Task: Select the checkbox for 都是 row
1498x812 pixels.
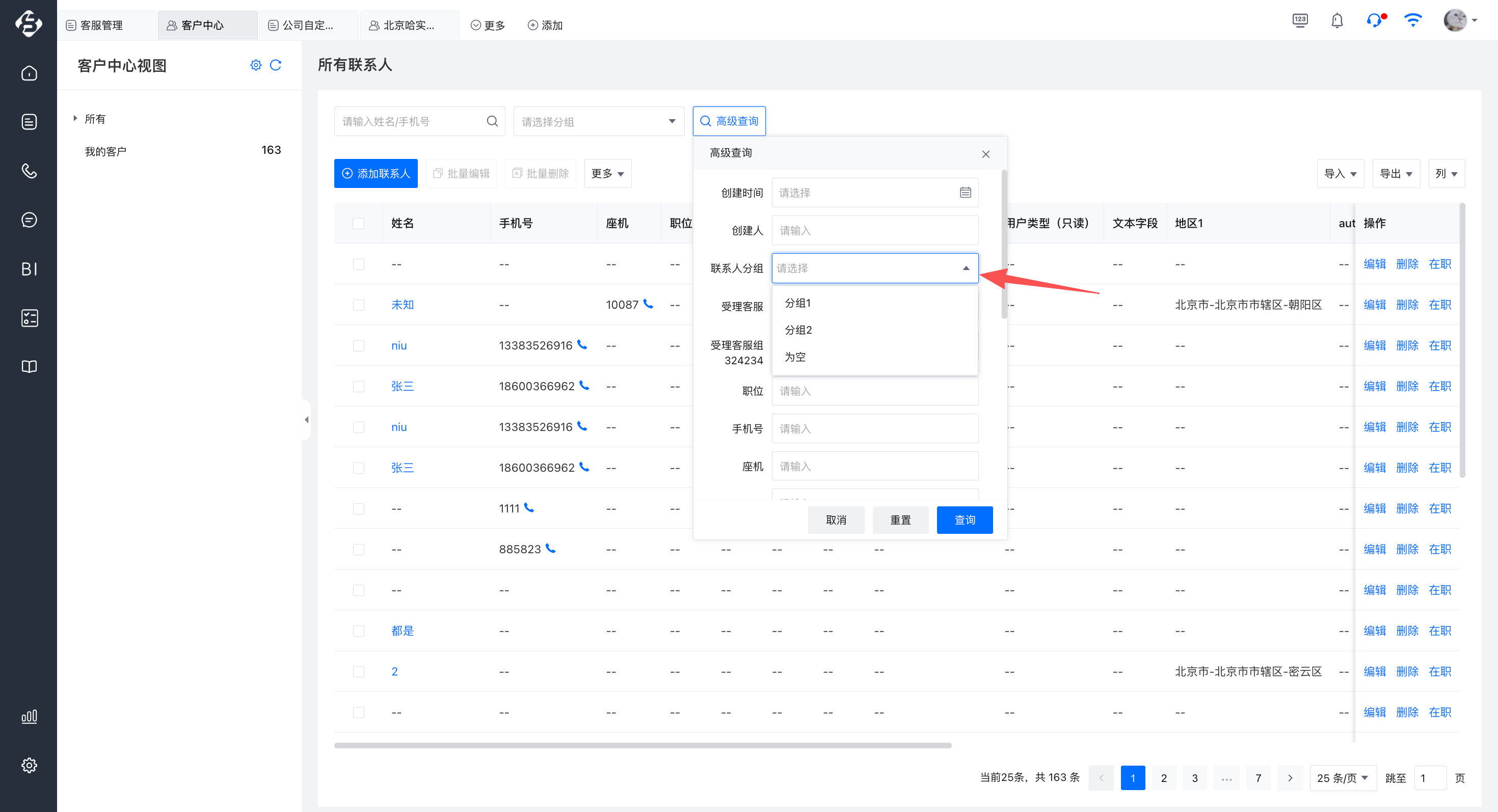Action: pyautogui.click(x=358, y=631)
